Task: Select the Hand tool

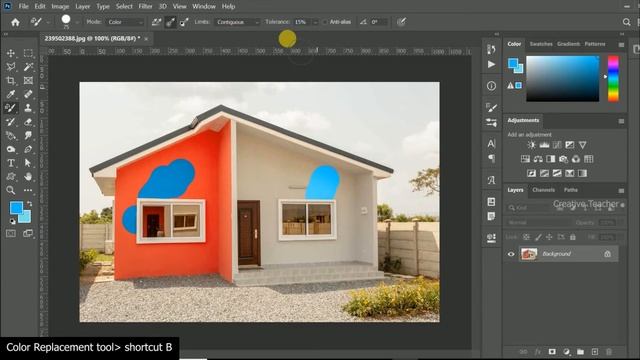Action: click(28, 177)
